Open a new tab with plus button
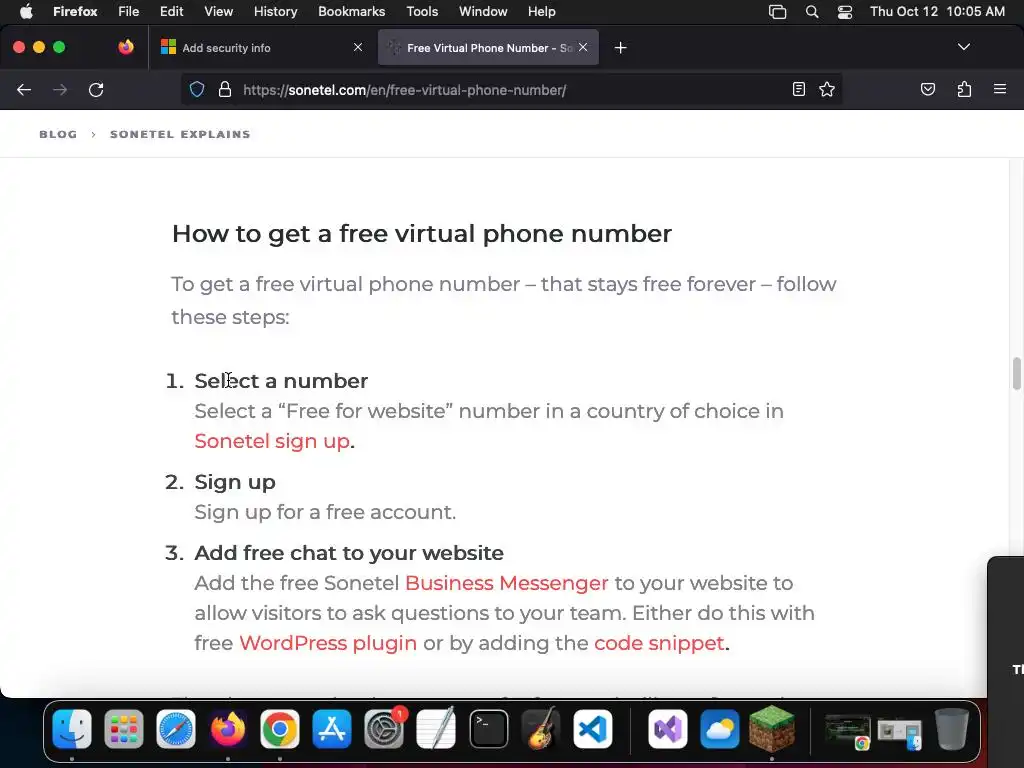The width and height of the screenshot is (1024, 768). coord(620,48)
